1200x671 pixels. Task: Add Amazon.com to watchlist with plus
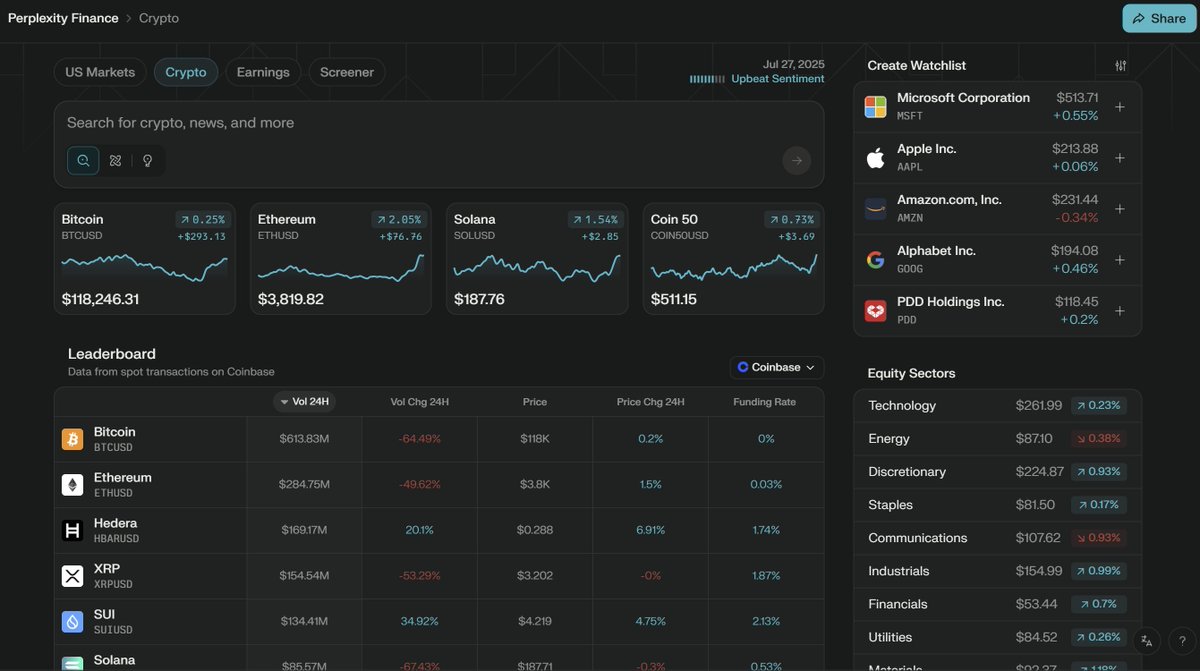click(x=1119, y=209)
